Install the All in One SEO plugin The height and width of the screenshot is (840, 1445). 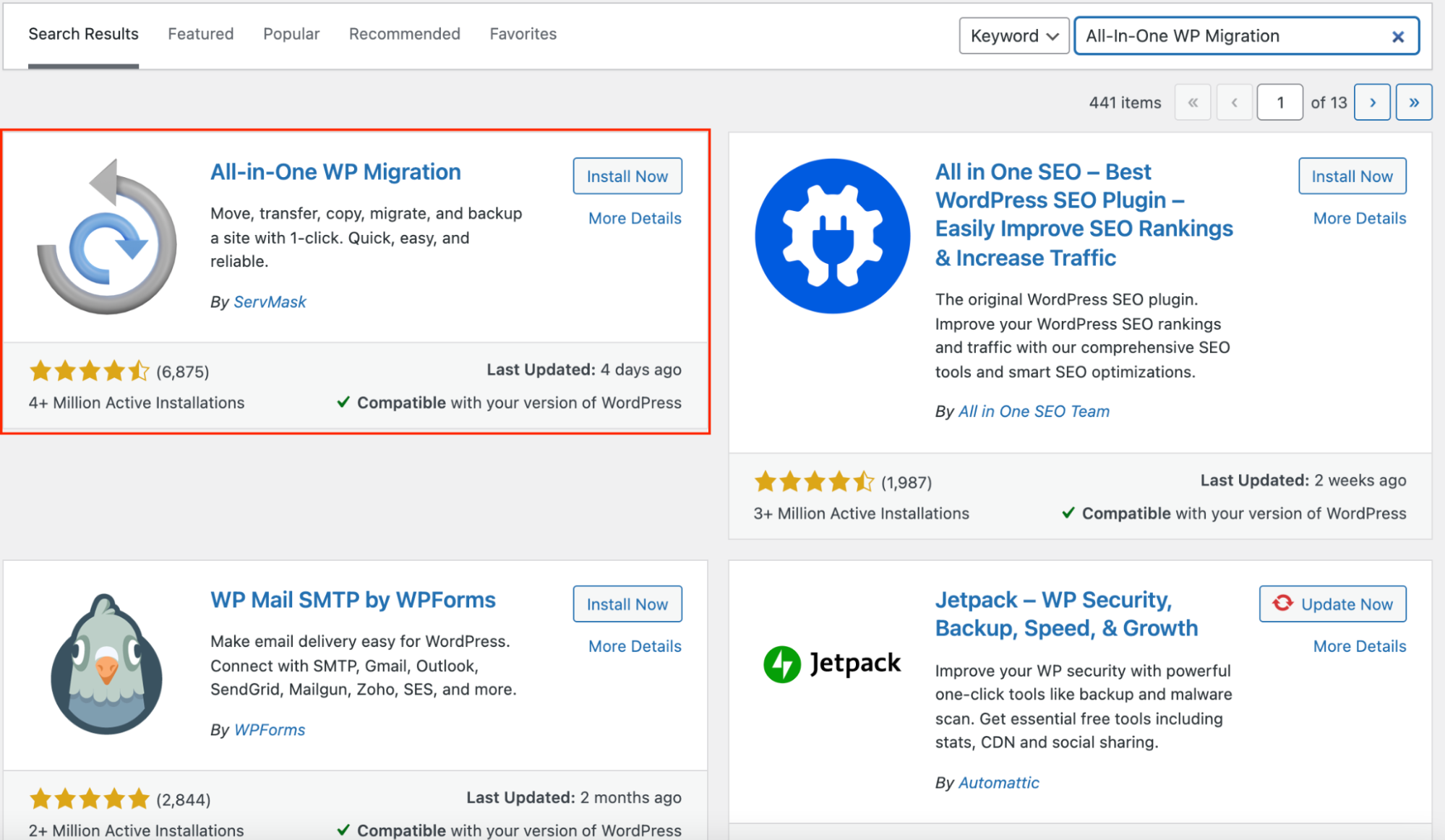pos(1352,176)
